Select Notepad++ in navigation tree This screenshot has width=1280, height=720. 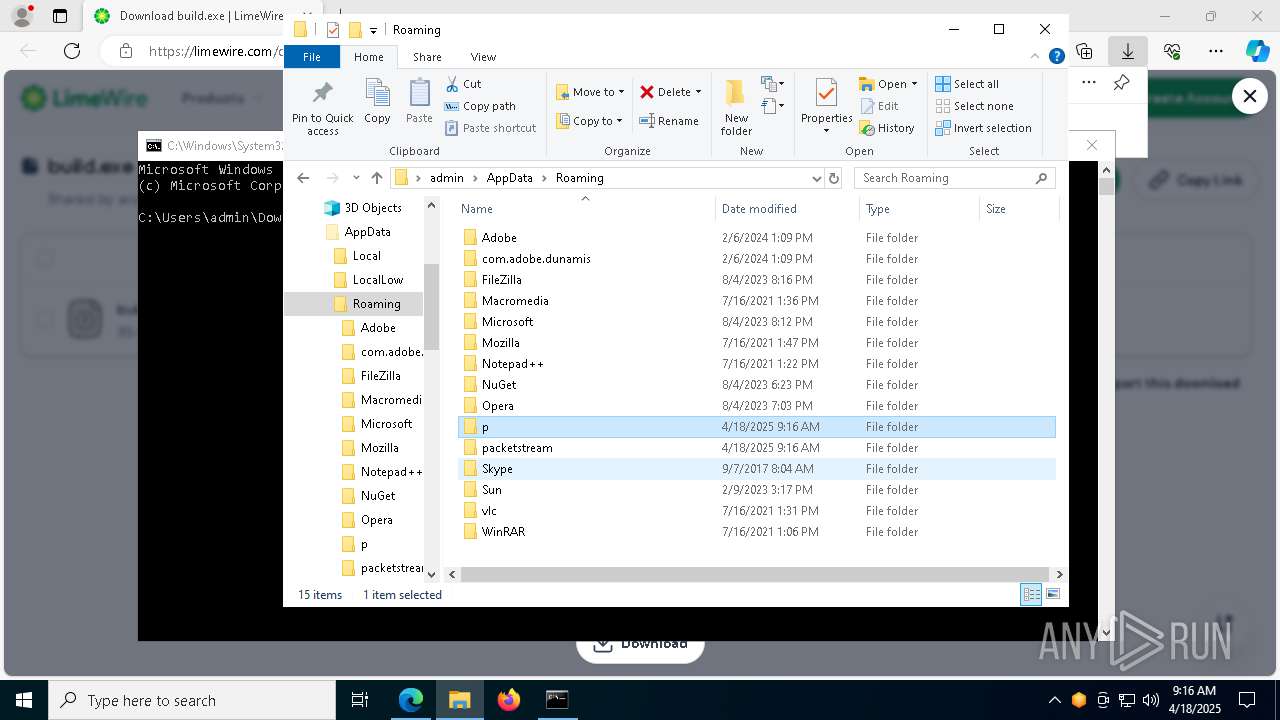click(x=391, y=472)
